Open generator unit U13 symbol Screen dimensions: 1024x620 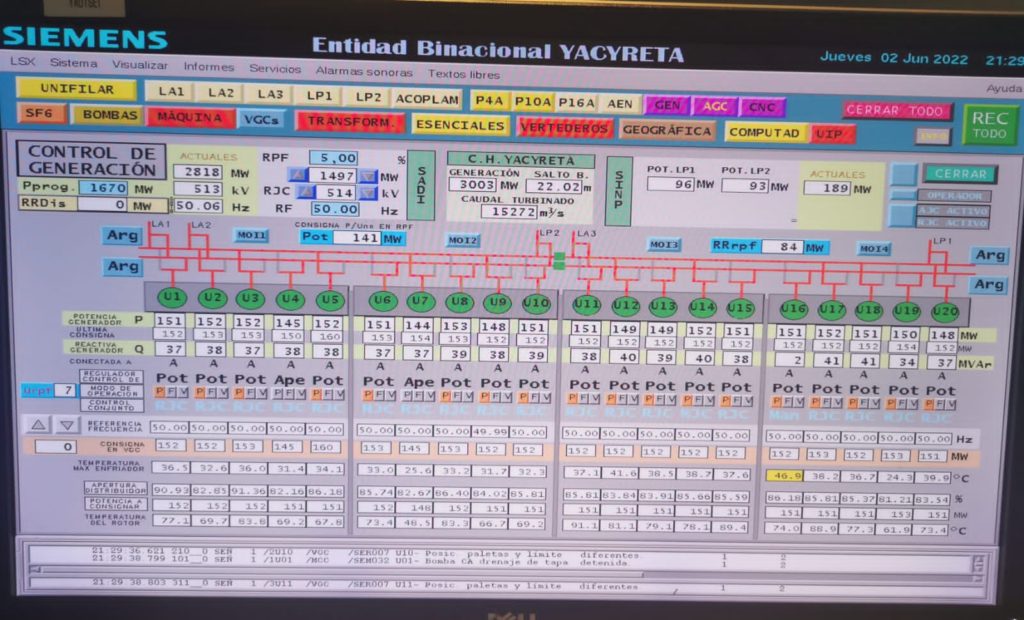(x=662, y=306)
